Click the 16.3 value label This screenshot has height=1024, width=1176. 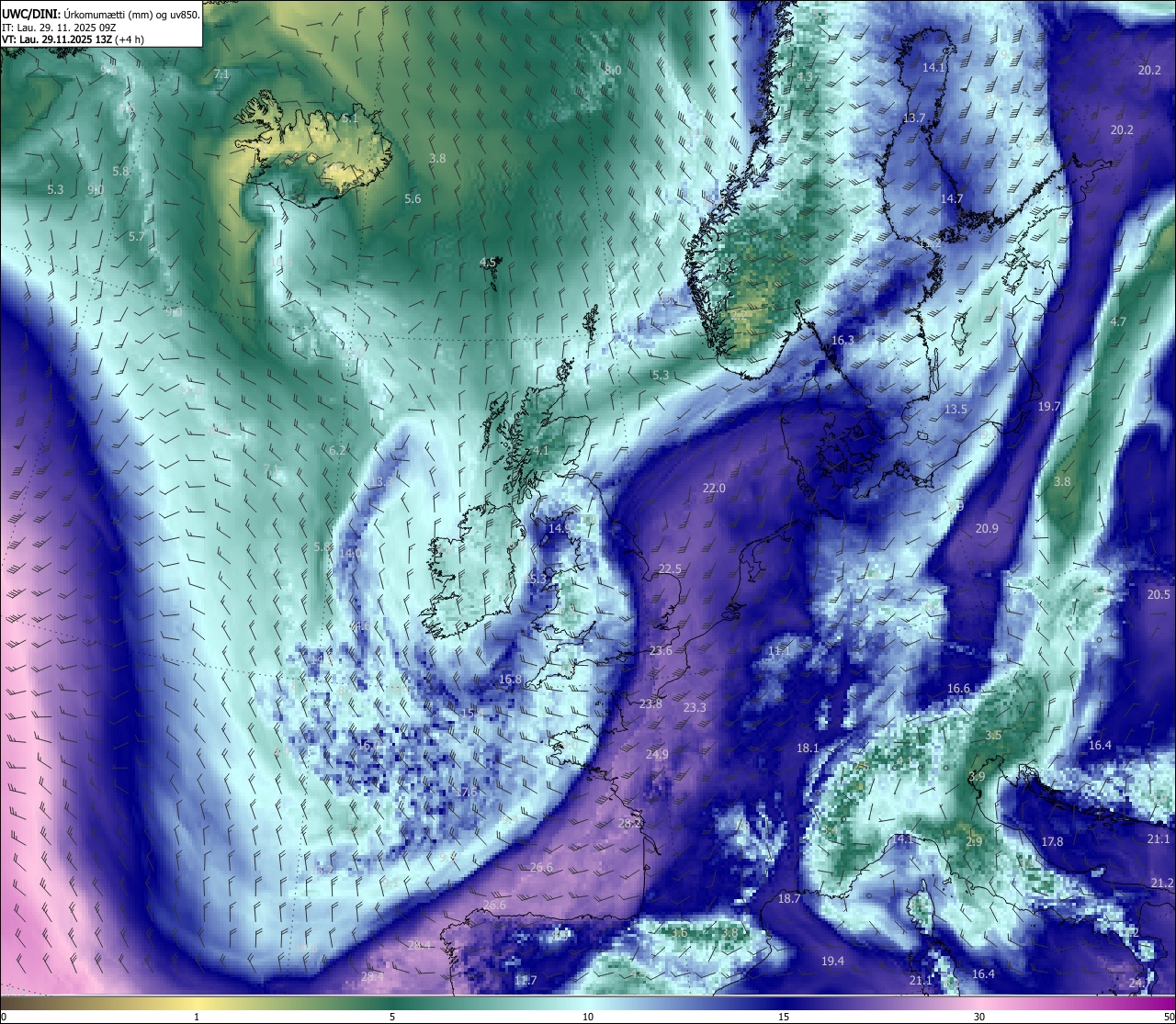(842, 341)
